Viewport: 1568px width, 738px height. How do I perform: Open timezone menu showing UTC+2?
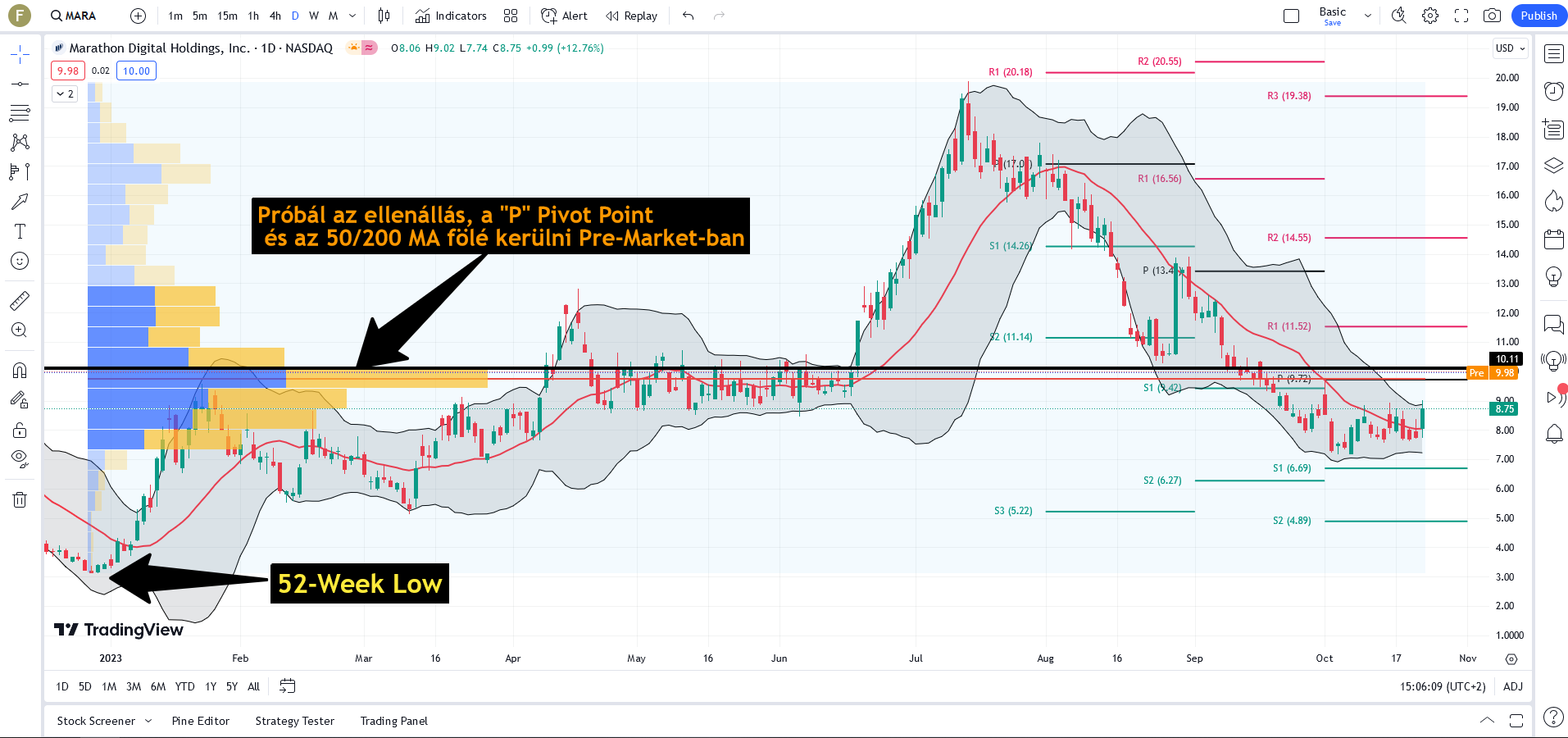pyautogui.click(x=1443, y=686)
